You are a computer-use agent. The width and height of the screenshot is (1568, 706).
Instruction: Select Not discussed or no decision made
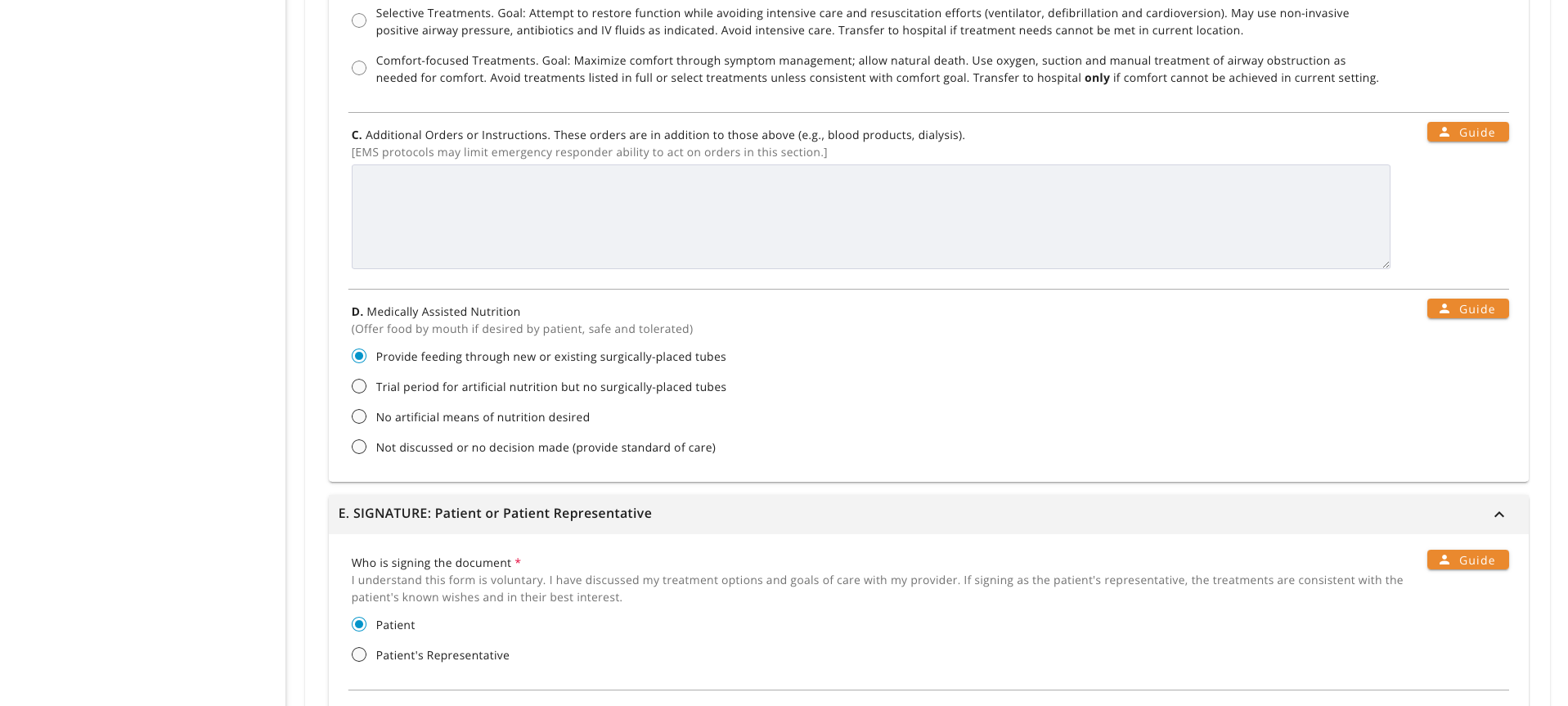tap(359, 447)
